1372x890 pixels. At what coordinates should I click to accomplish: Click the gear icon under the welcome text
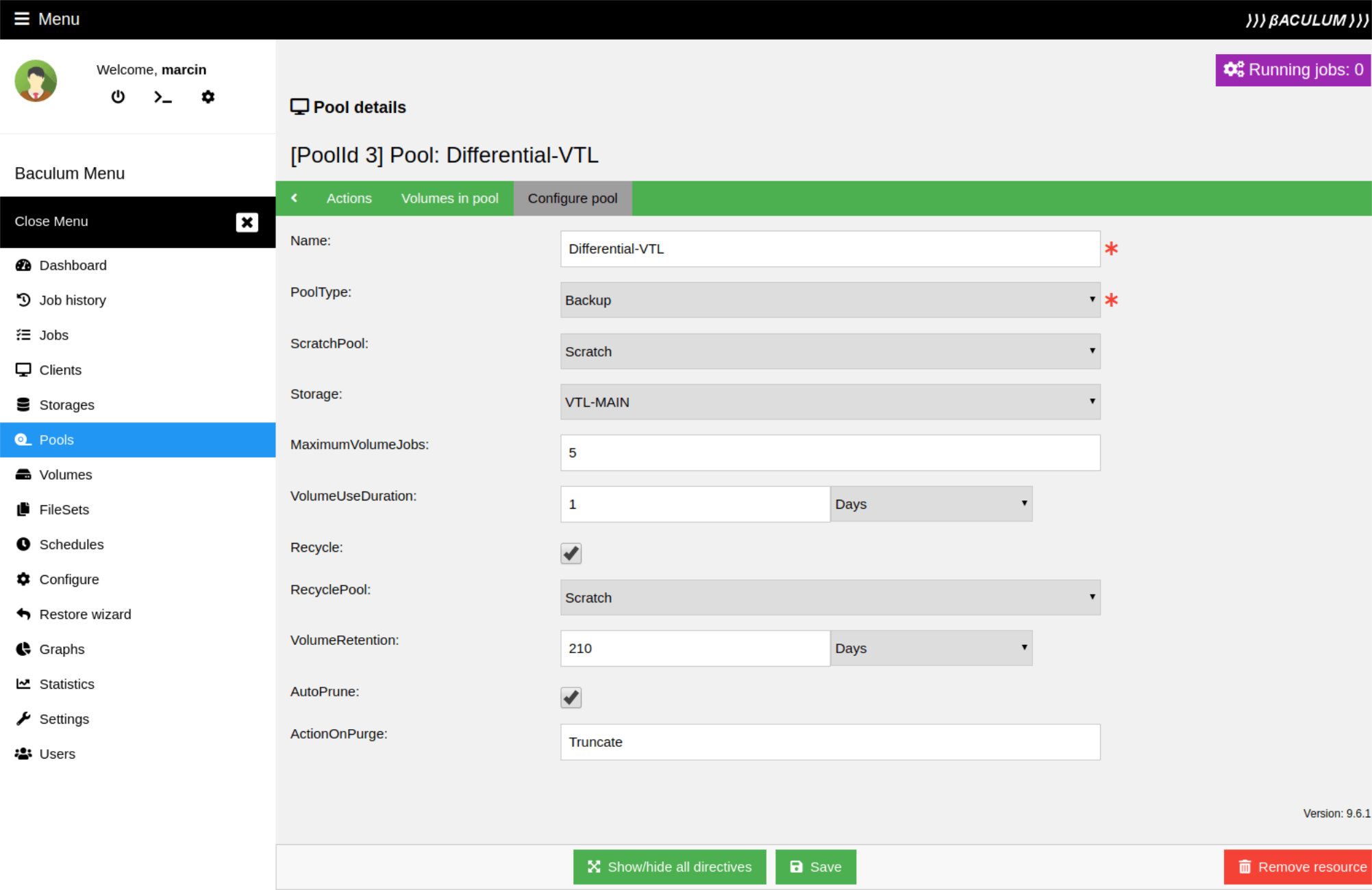tap(208, 97)
